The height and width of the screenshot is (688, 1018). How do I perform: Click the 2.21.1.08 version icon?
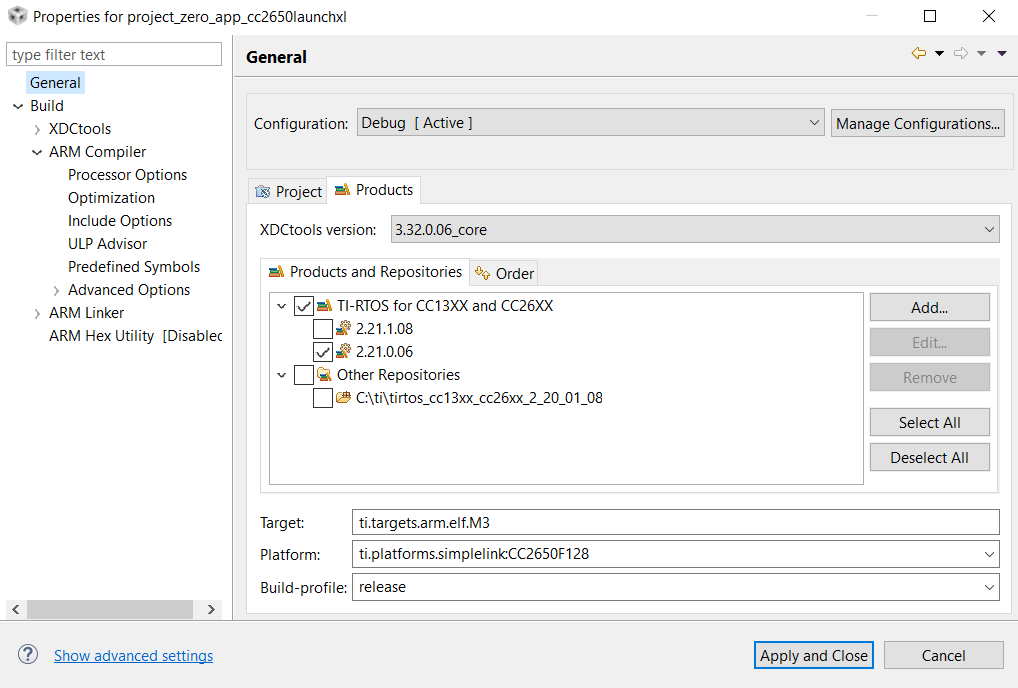tap(343, 328)
